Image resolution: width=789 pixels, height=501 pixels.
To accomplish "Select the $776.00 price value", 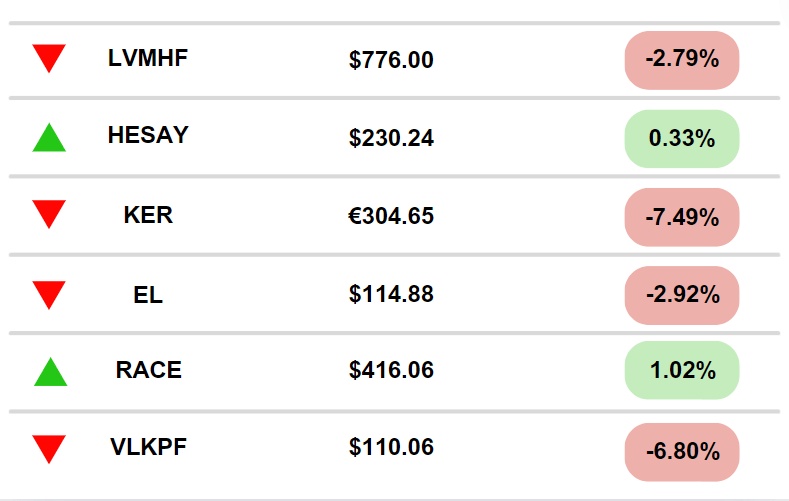I will click(391, 60).
